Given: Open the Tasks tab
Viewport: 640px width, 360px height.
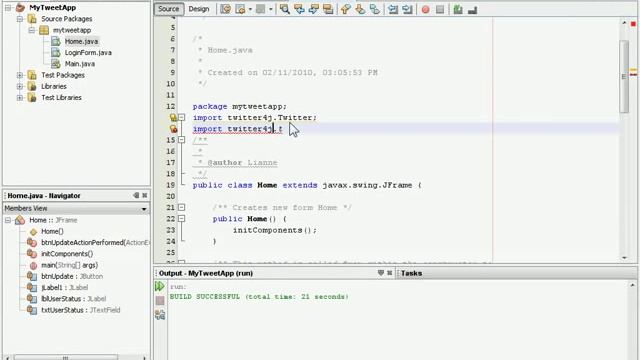Looking at the screenshot, I should pyautogui.click(x=411, y=273).
